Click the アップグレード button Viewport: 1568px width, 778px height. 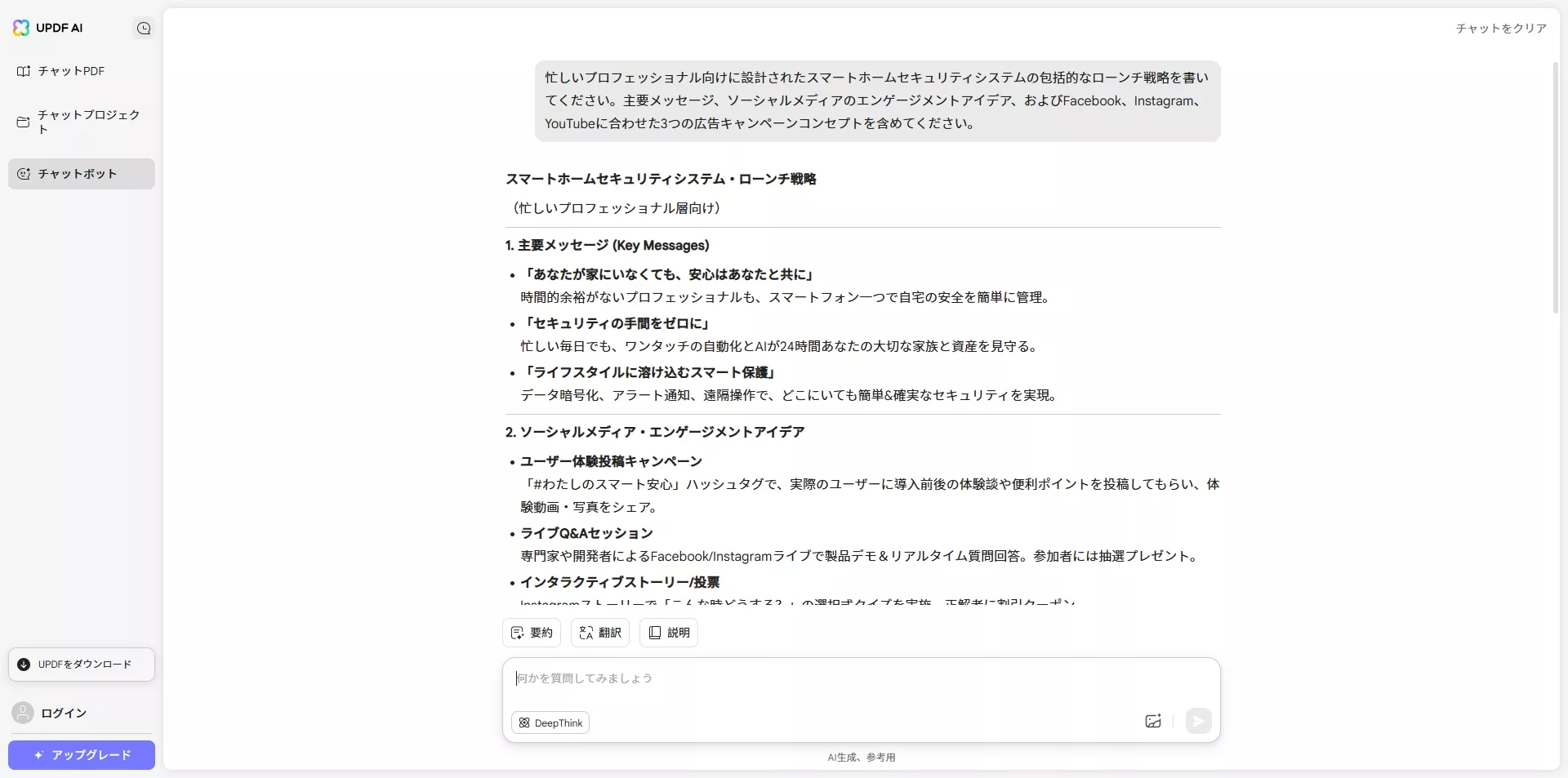point(82,755)
